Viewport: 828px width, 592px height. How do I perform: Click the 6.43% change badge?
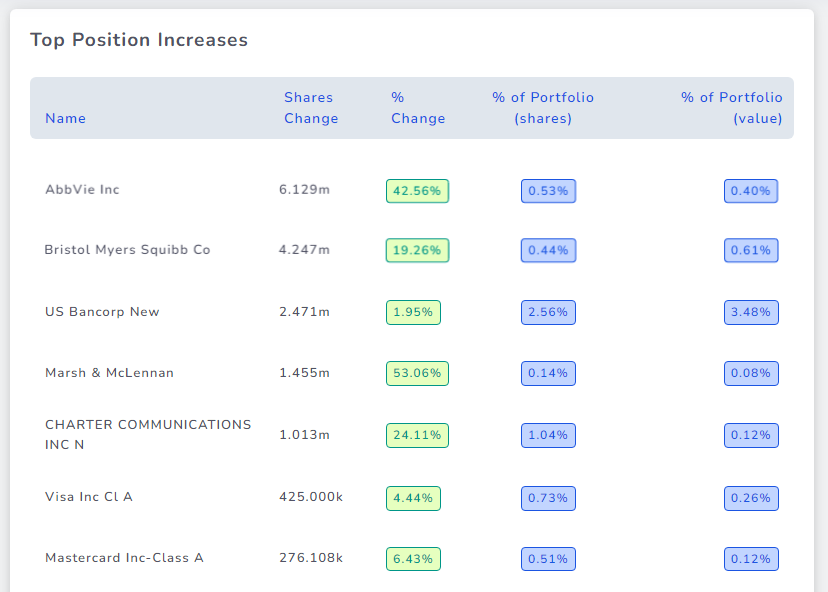413,559
